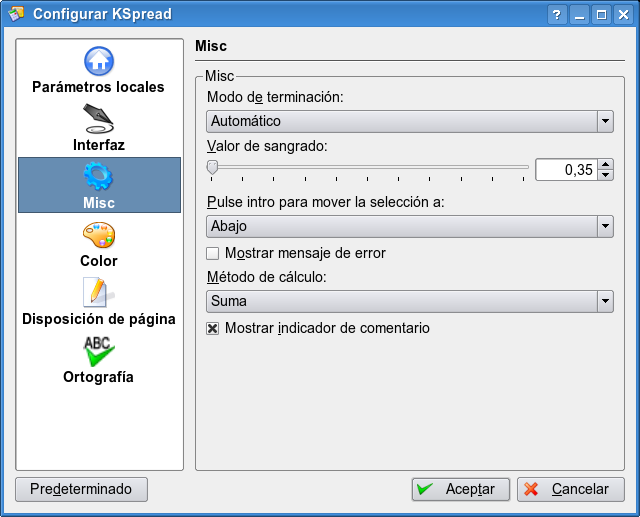Select the Ortografía ABC checkmark icon
This screenshot has width=640, height=517.
99,352
